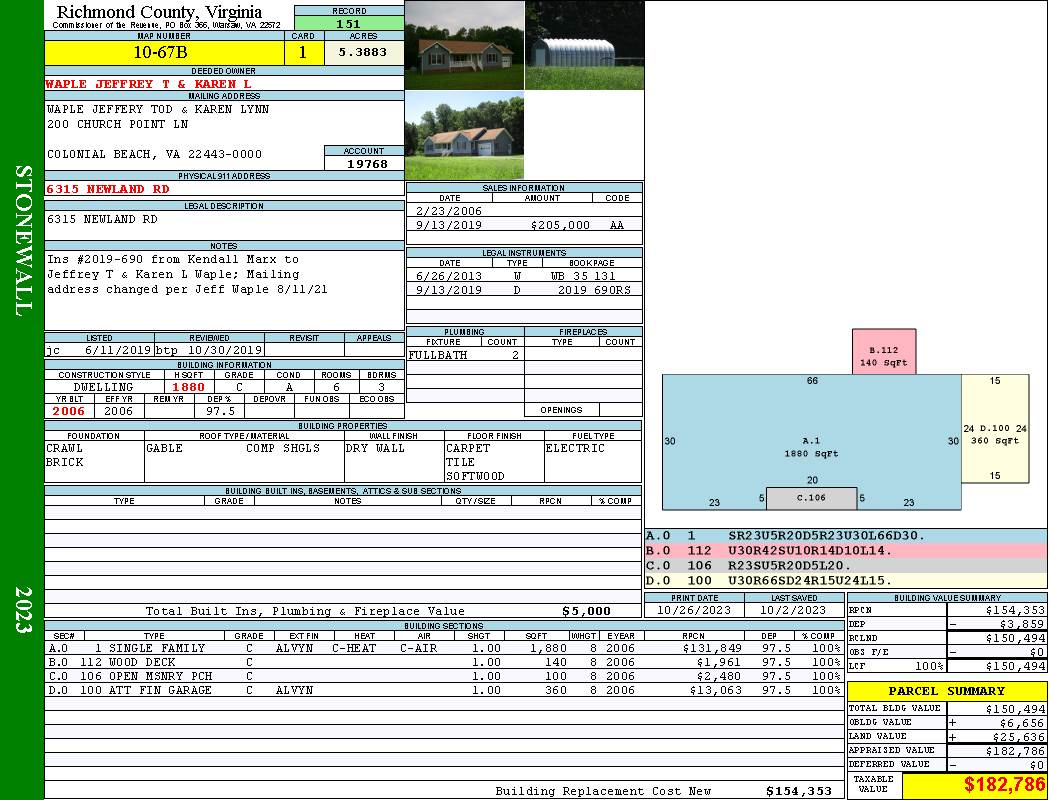
Task: Click the gray C.106 porch area
Action: pos(811,498)
